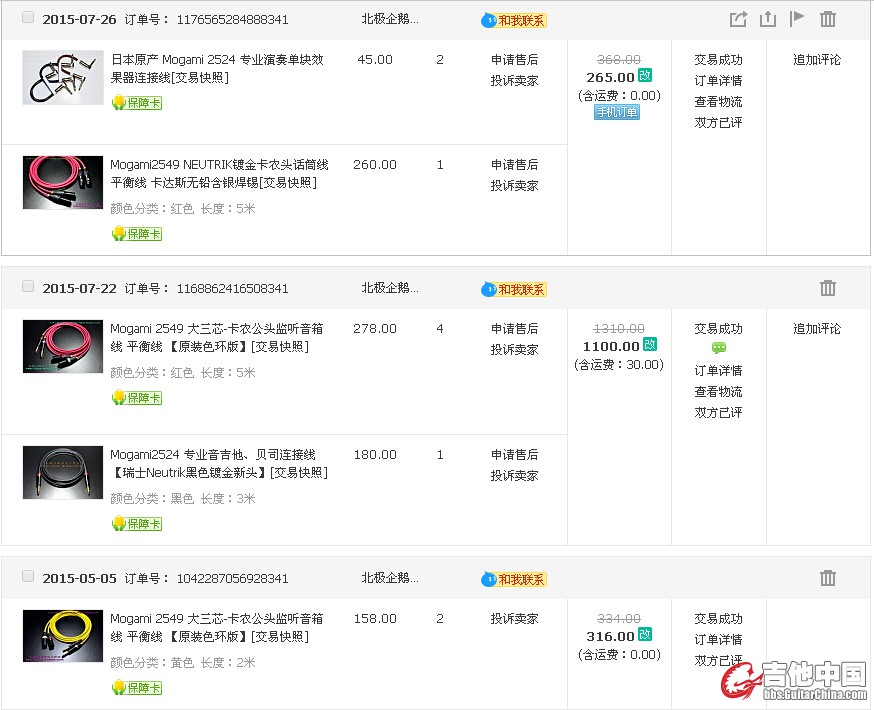Delete the 2015-07-26 order using the trash icon
874x710 pixels.
(828, 19)
